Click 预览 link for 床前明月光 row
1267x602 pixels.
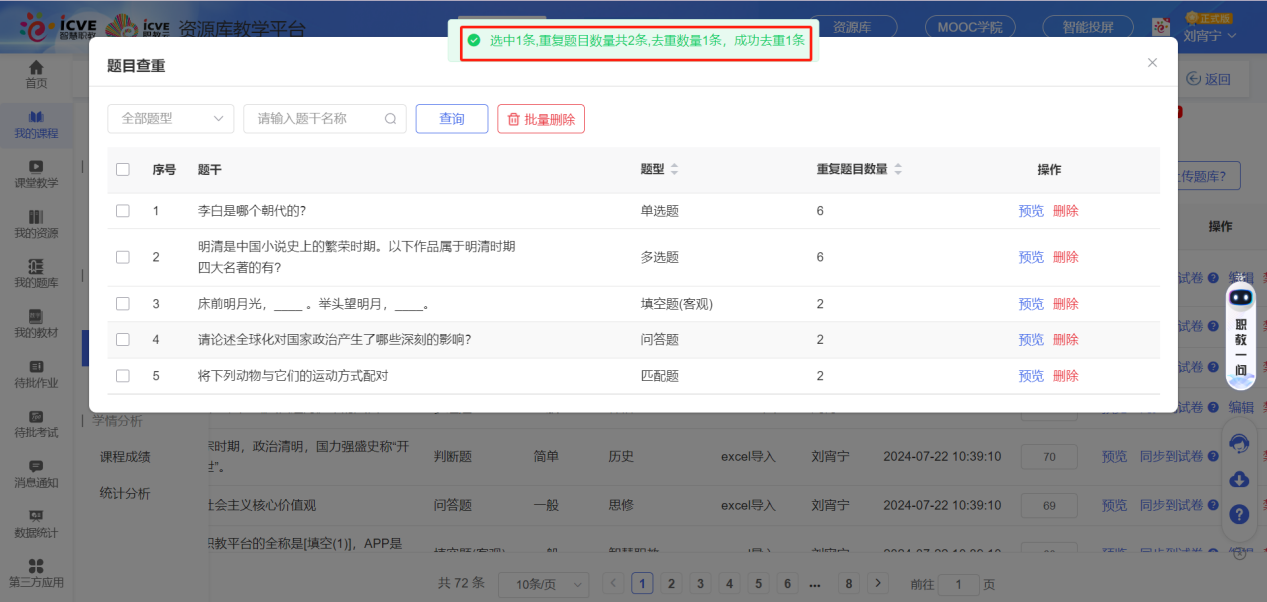1031,304
